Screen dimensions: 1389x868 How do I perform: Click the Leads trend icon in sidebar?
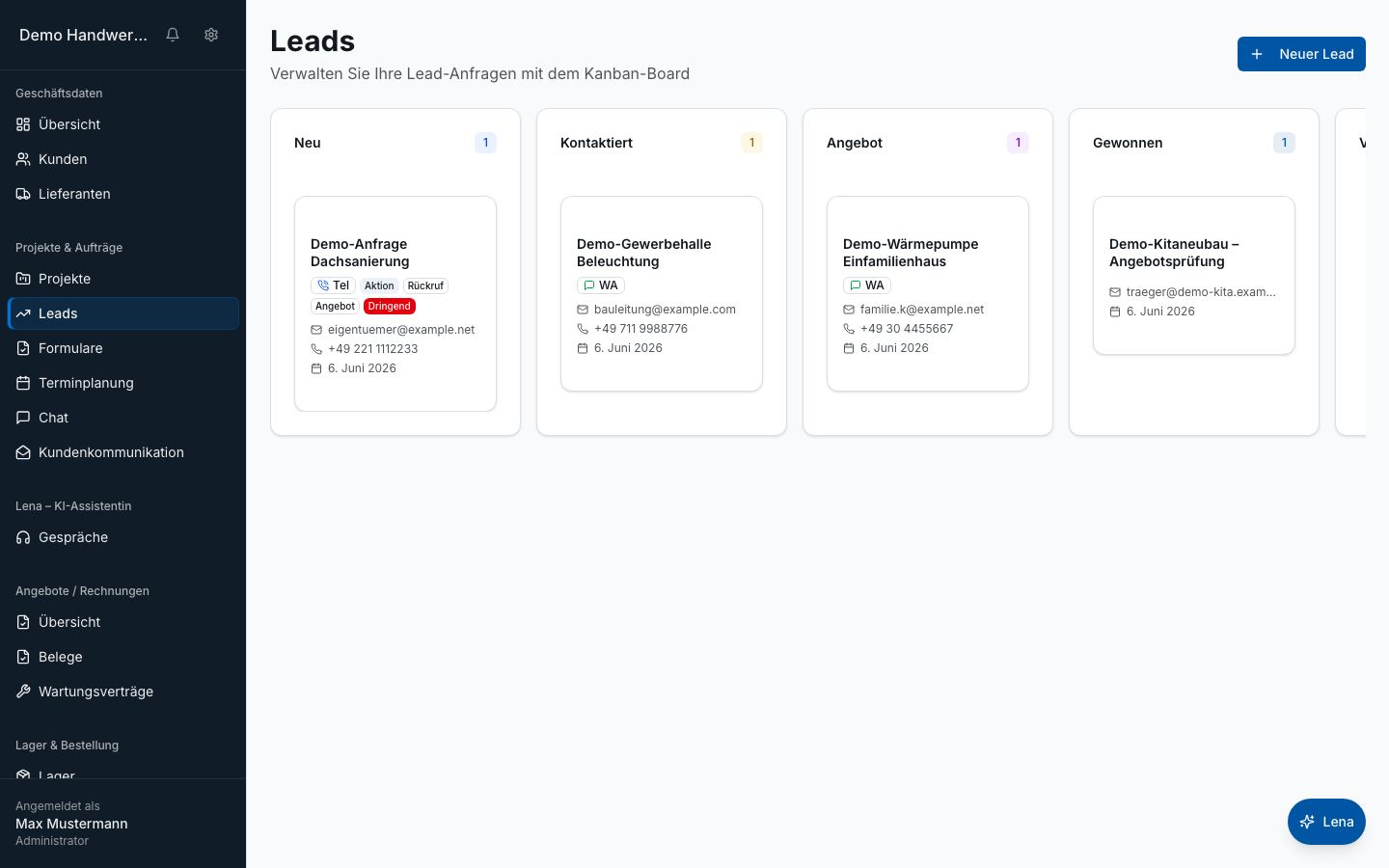(x=23, y=313)
